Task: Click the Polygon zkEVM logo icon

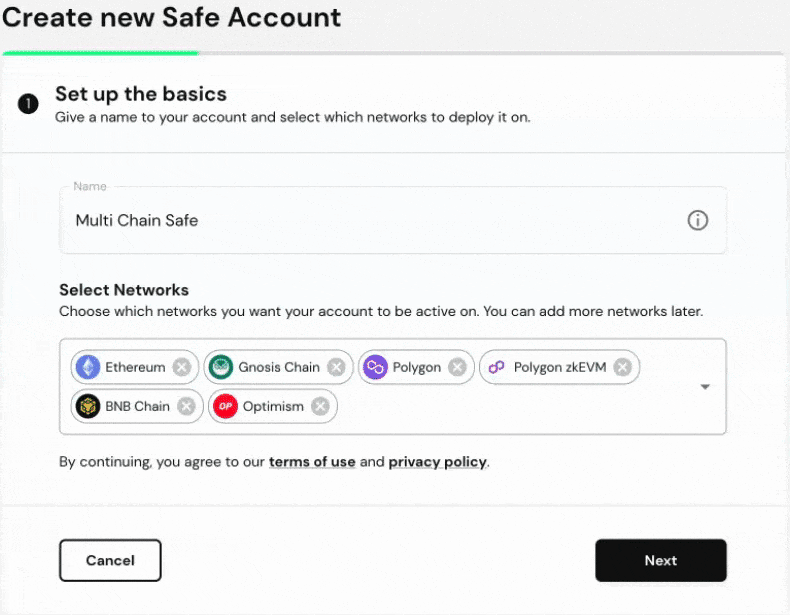Action: pos(496,367)
